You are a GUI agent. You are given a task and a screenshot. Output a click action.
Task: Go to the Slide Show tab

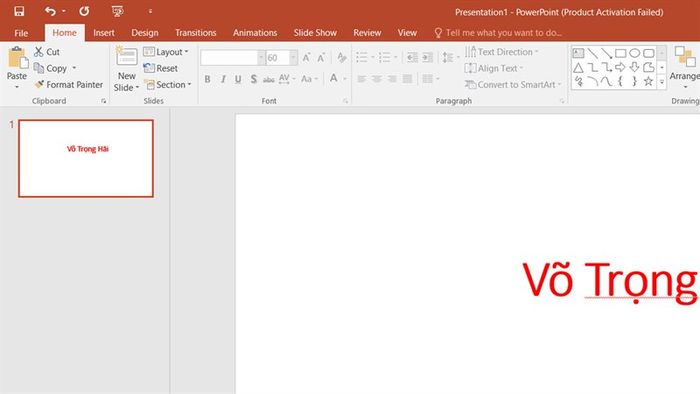315,33
